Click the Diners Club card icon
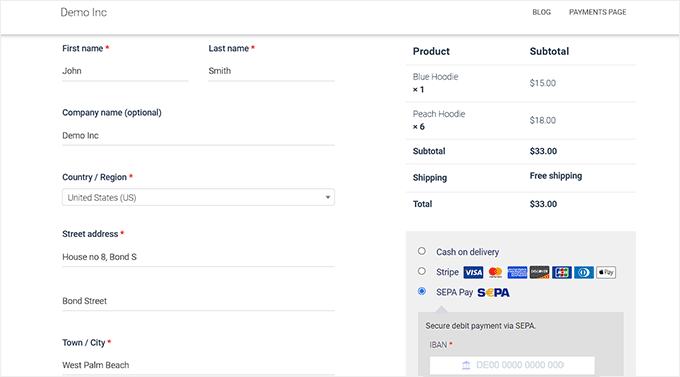Screen dimensions: 680x377 584,272
